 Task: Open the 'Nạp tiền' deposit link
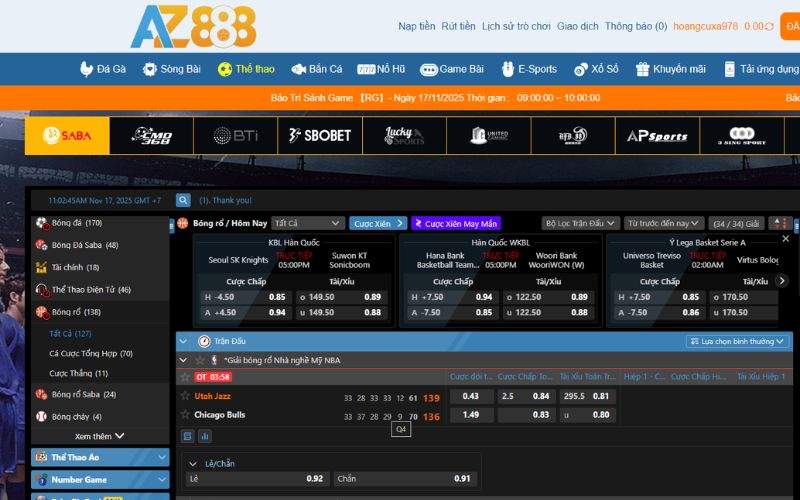416,26
